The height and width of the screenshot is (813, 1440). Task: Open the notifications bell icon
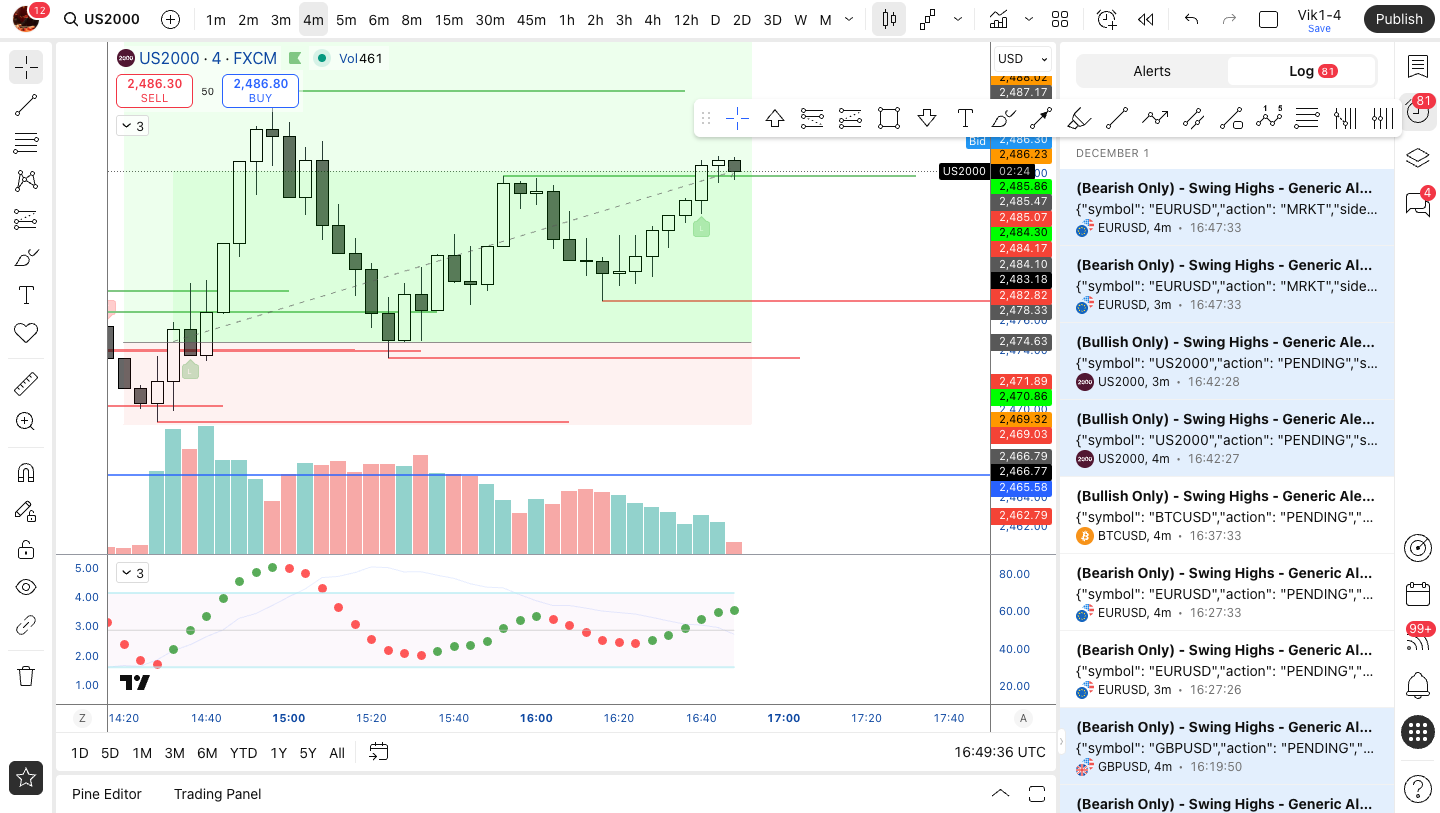pos(1417,686)
